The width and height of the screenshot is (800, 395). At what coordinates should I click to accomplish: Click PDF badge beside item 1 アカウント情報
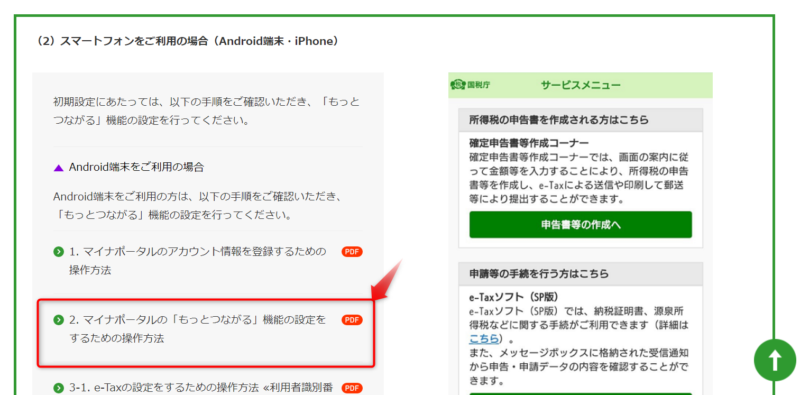tap(352, 252)
